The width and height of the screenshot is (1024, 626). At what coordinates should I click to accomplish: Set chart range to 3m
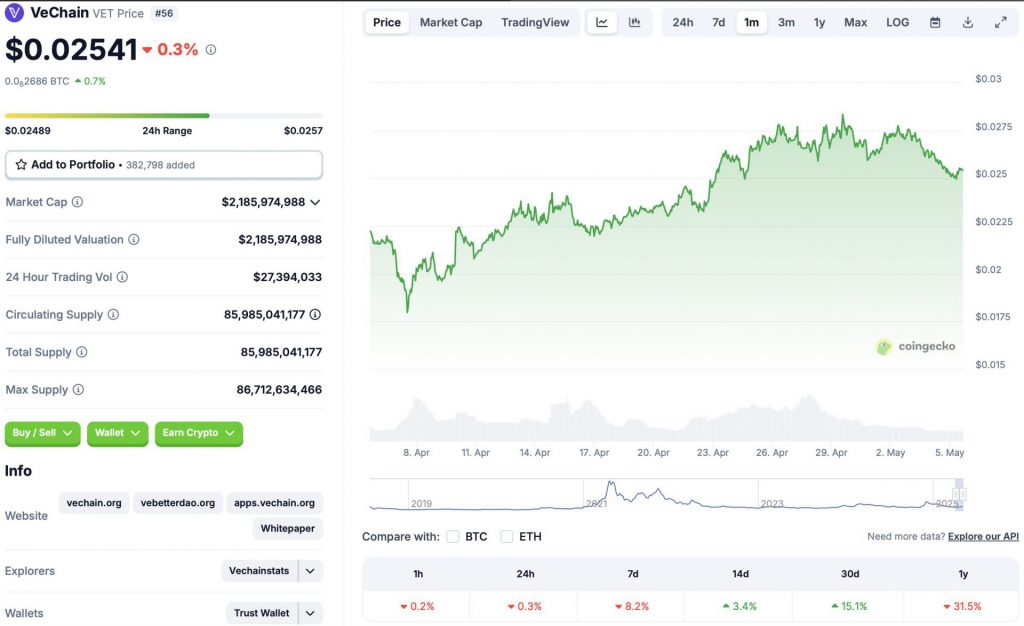[786, 22]
